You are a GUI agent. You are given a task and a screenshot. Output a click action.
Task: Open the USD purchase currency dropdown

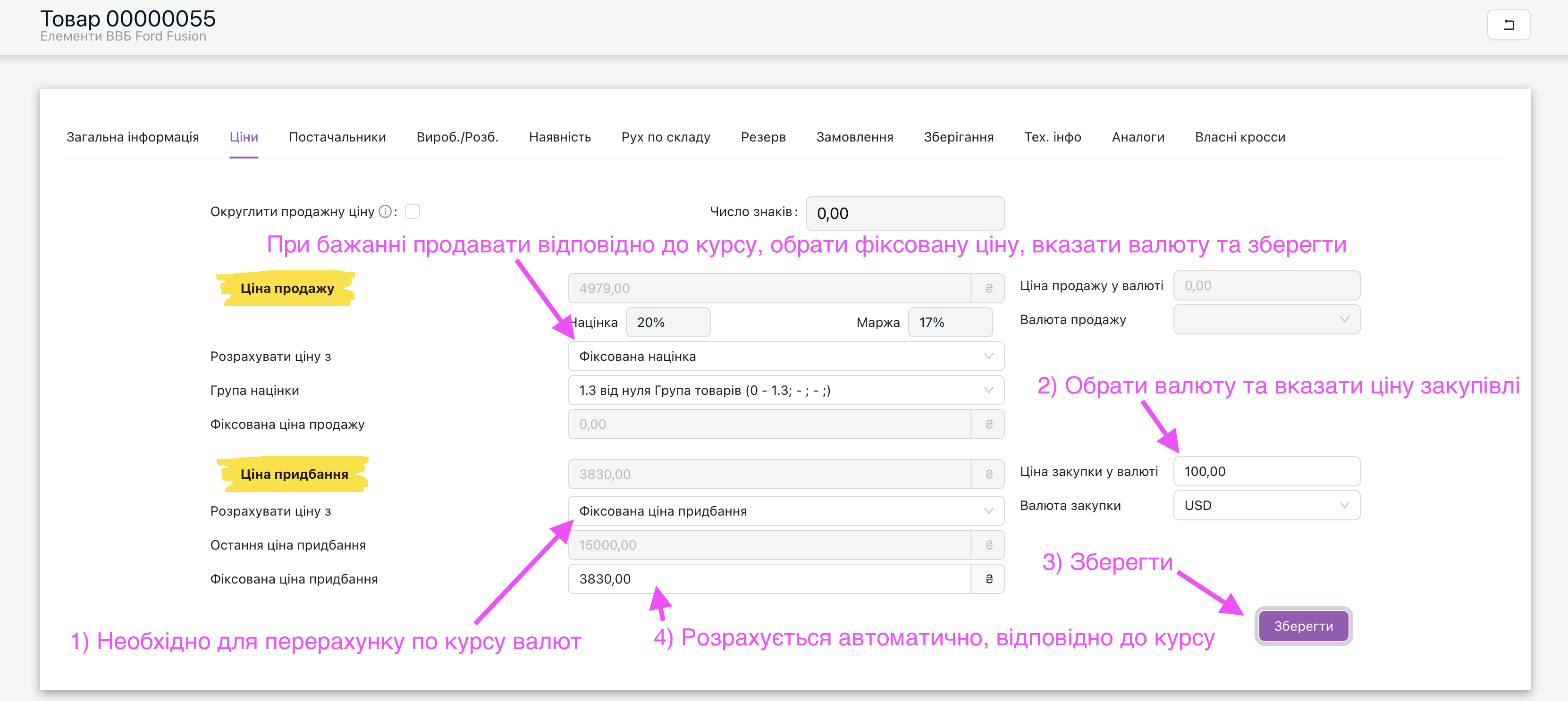[x=1266, y=505]
